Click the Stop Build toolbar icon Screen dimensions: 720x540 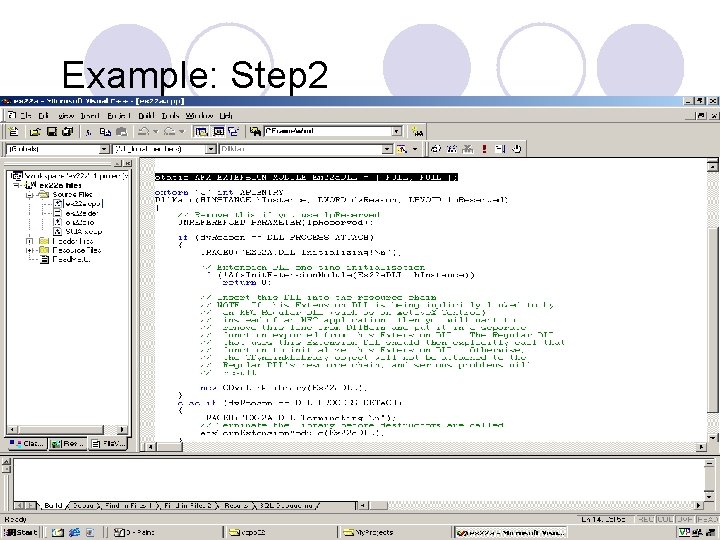coord(468,149)
